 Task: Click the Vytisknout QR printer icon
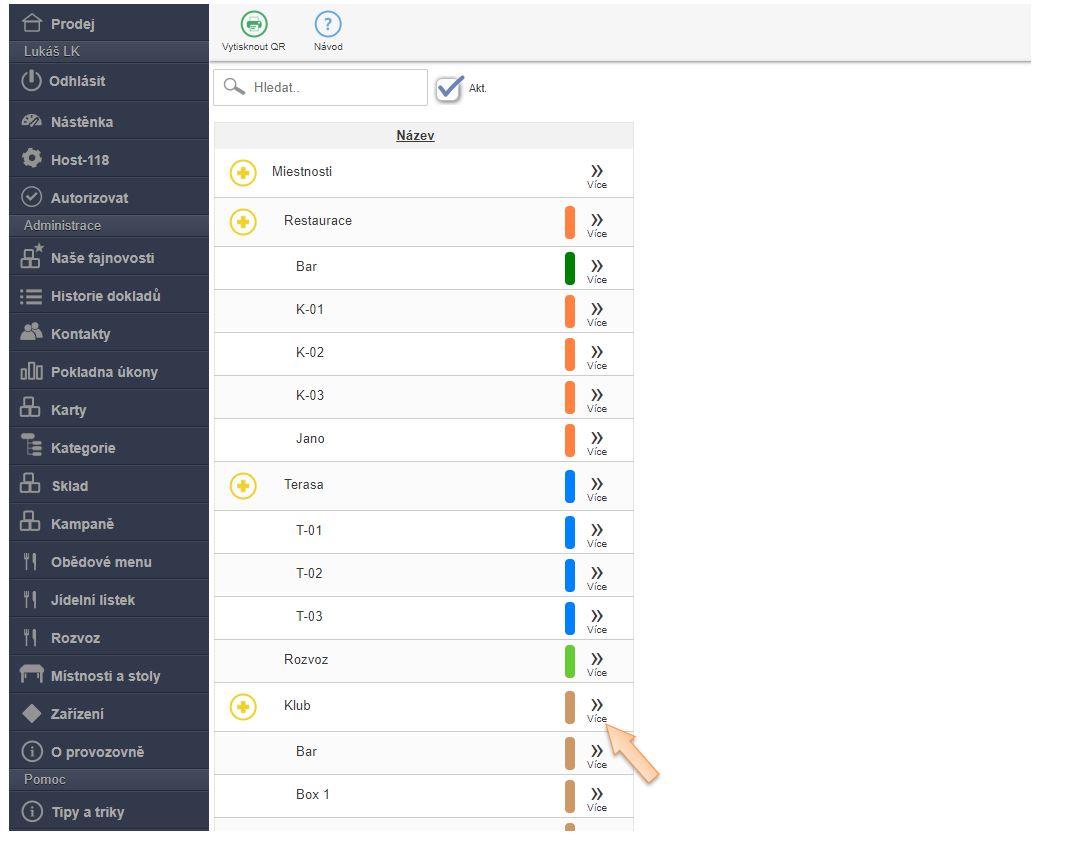click(253, 25)
